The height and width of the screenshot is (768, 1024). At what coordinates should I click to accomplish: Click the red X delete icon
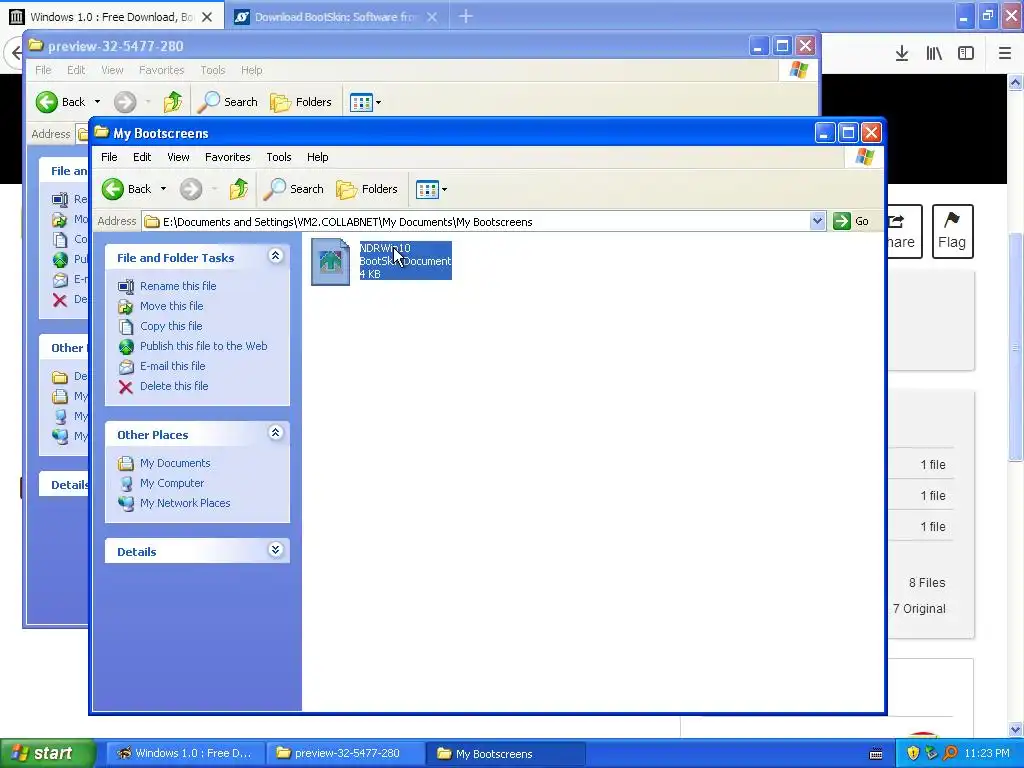[126, 387]
